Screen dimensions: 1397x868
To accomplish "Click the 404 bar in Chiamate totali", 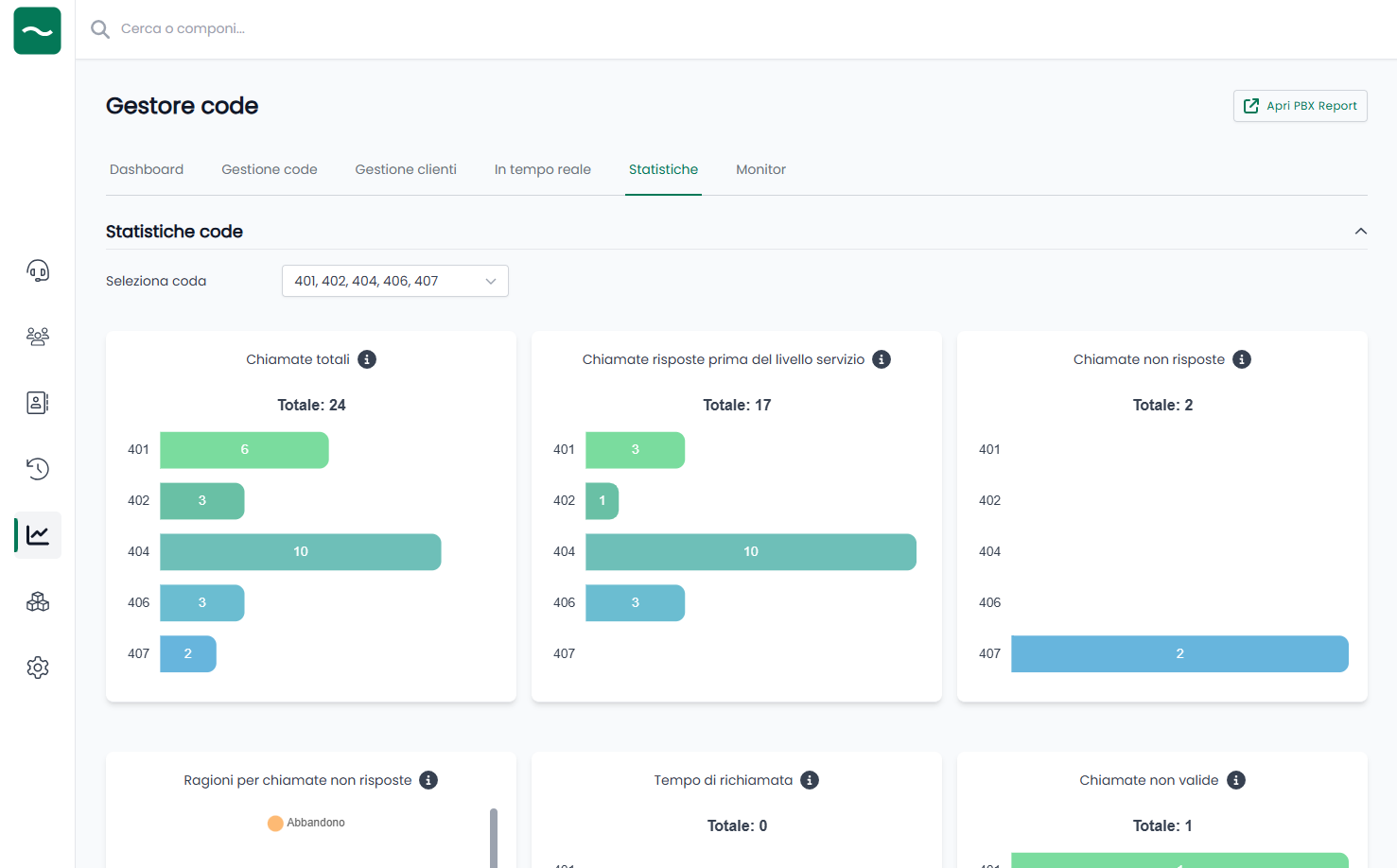I will point(300,552).
